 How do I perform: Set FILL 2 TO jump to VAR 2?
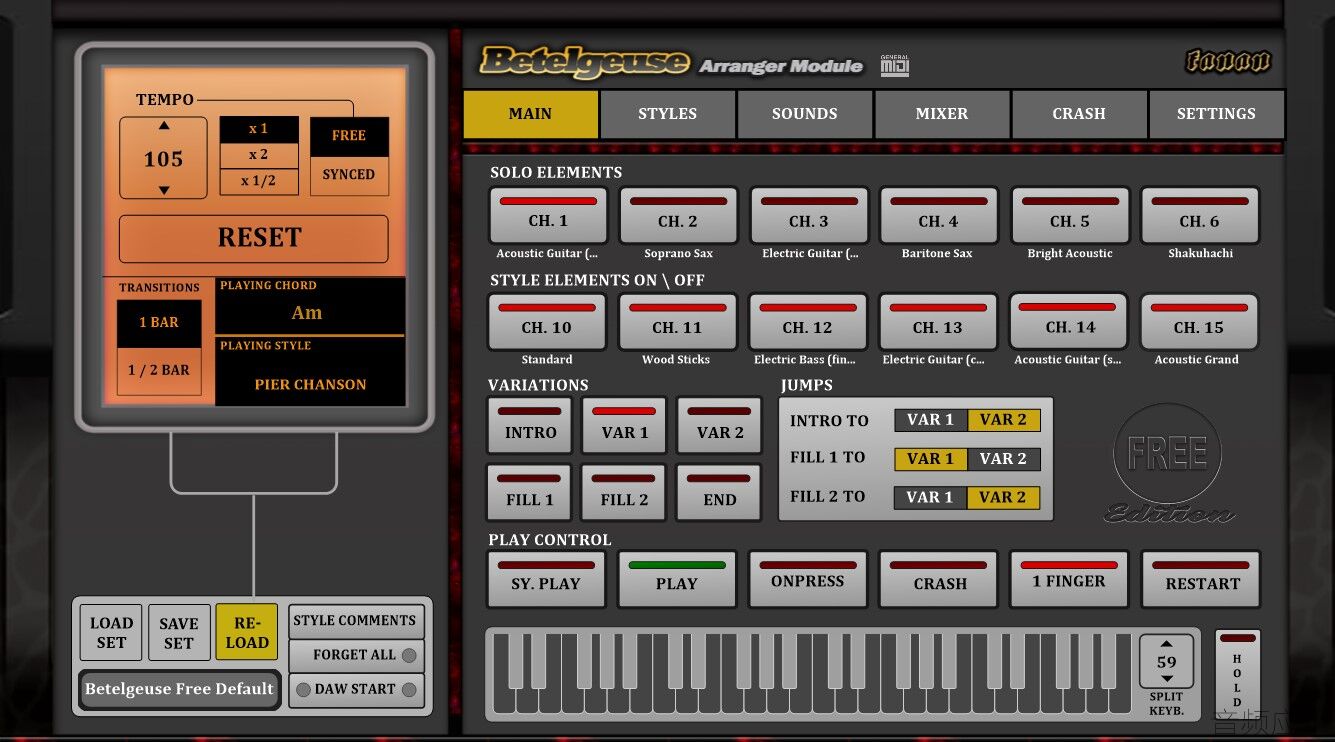[x=1003, y=497]
